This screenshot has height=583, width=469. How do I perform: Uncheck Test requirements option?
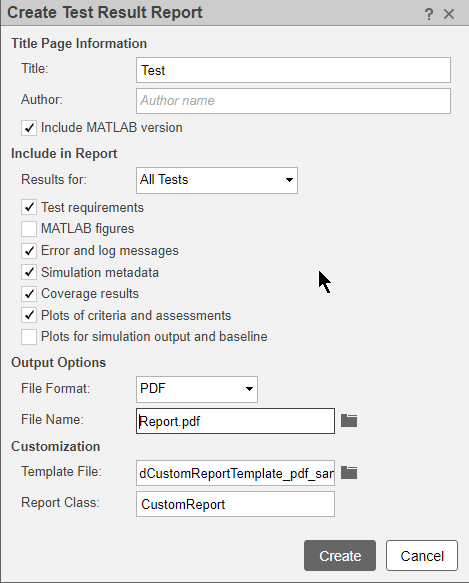click(x=29, y=207)
